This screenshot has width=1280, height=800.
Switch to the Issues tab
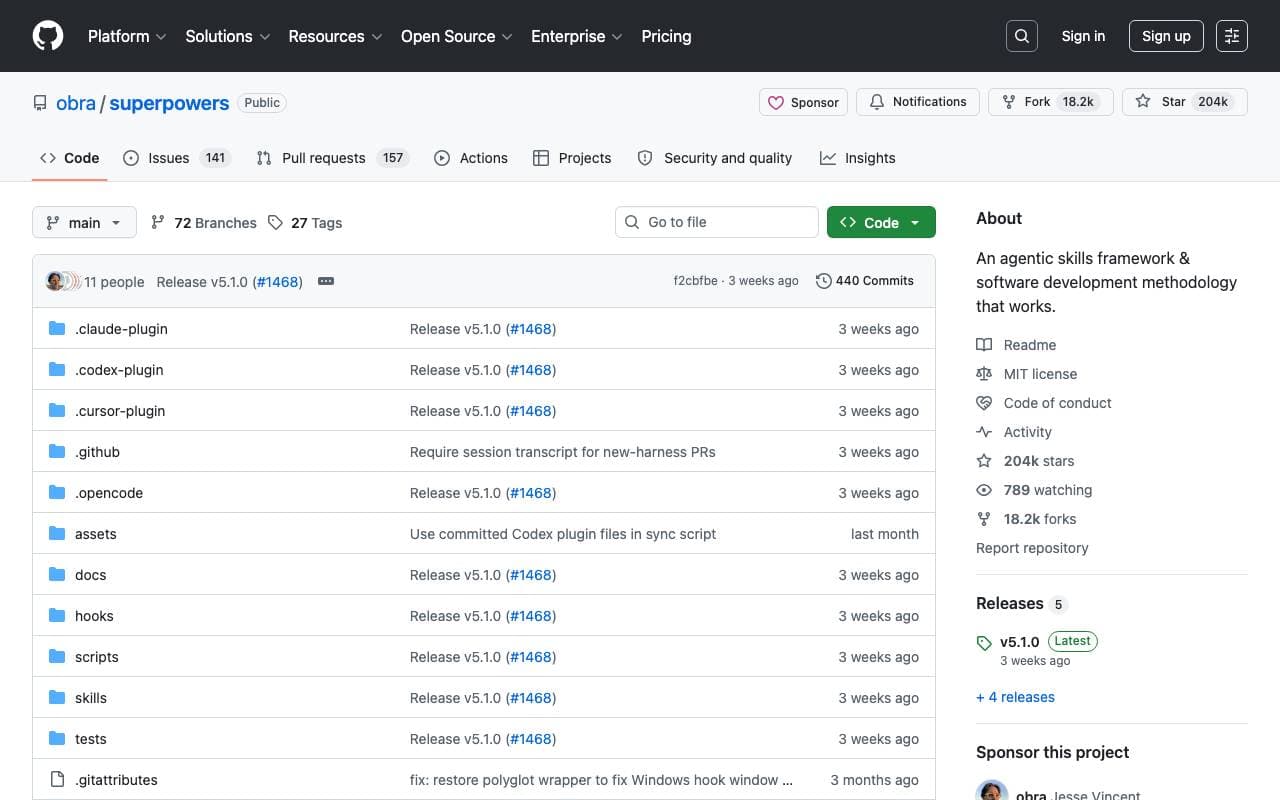(x=177, y=158)
